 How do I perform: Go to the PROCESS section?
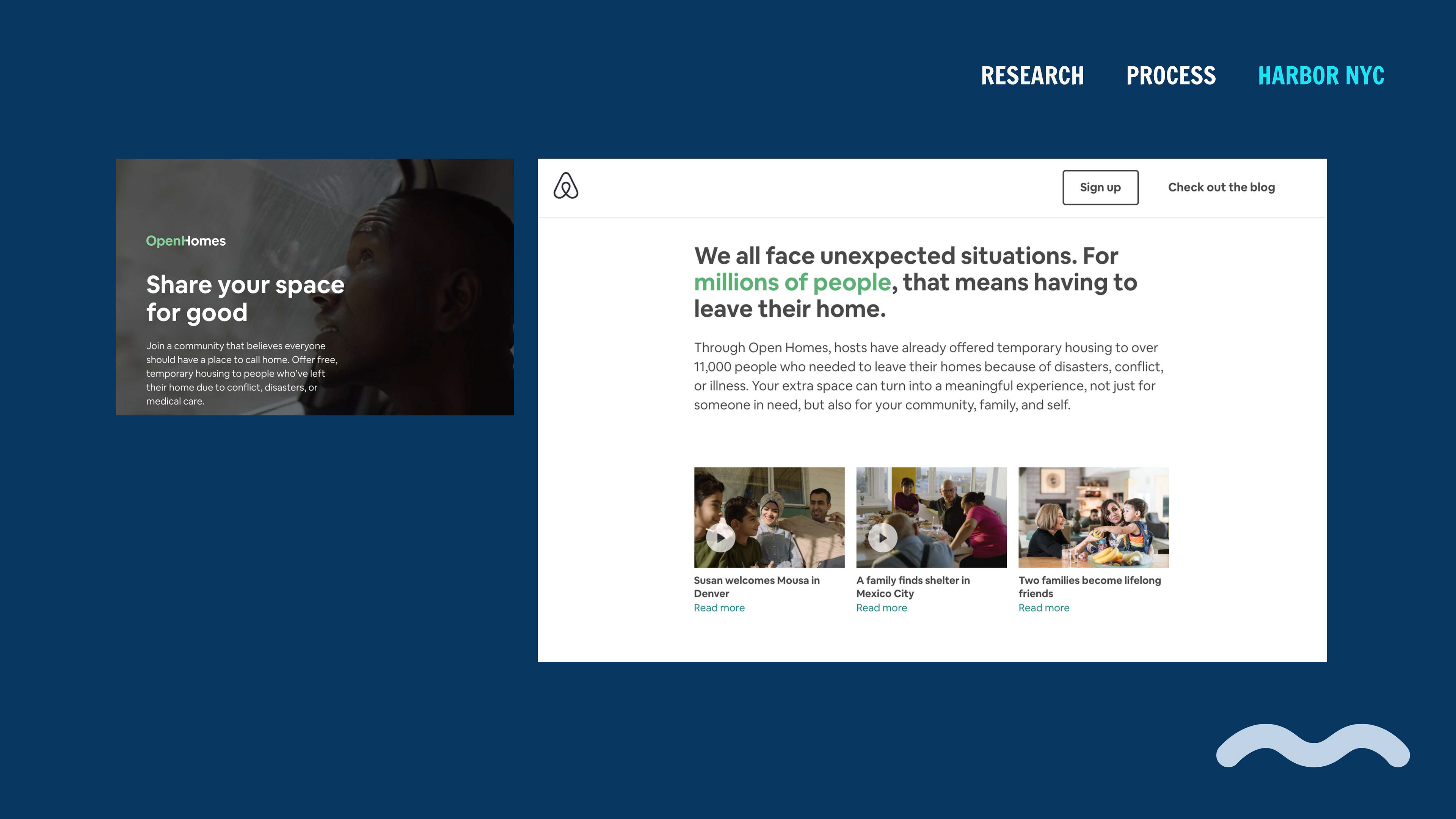1170,76
